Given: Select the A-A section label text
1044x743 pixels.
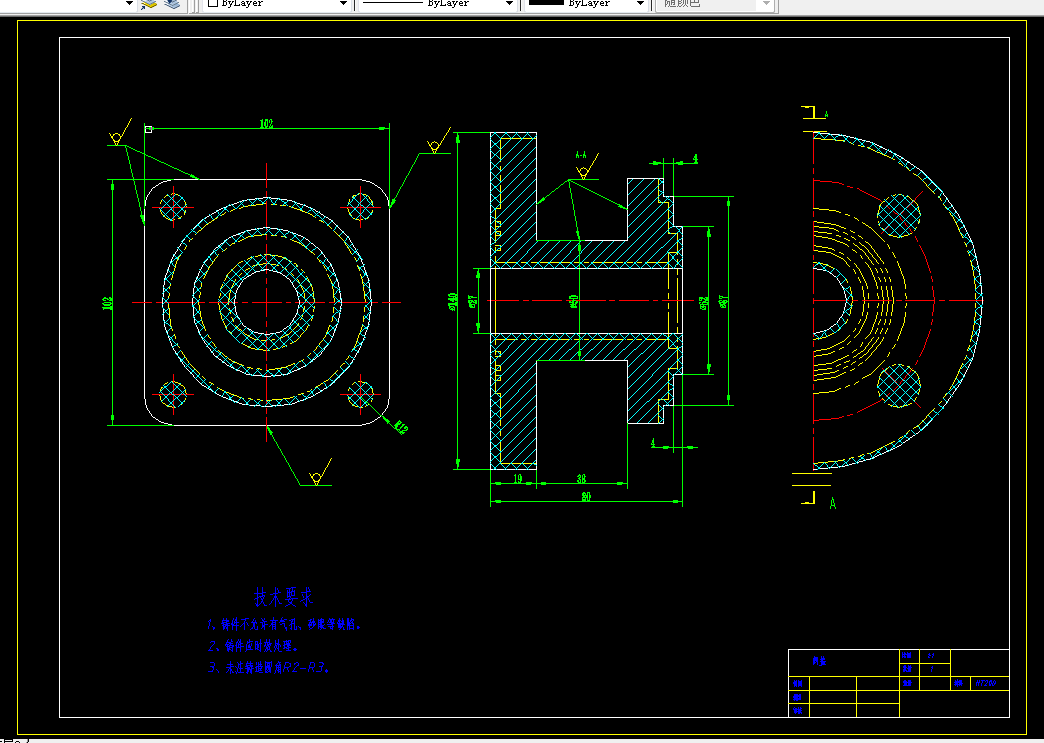Looking at the screenshot, I should point(581,155).
